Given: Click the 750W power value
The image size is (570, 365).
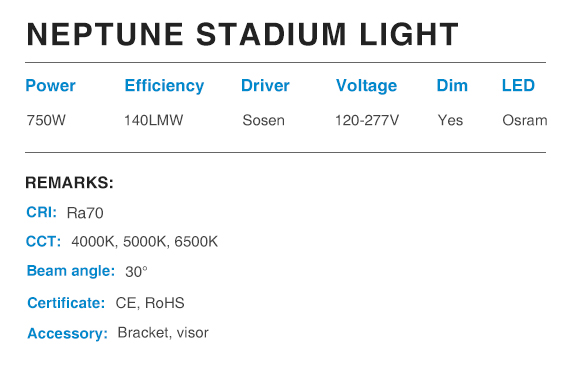Looking at the screenshot, I should coord(46,120).
